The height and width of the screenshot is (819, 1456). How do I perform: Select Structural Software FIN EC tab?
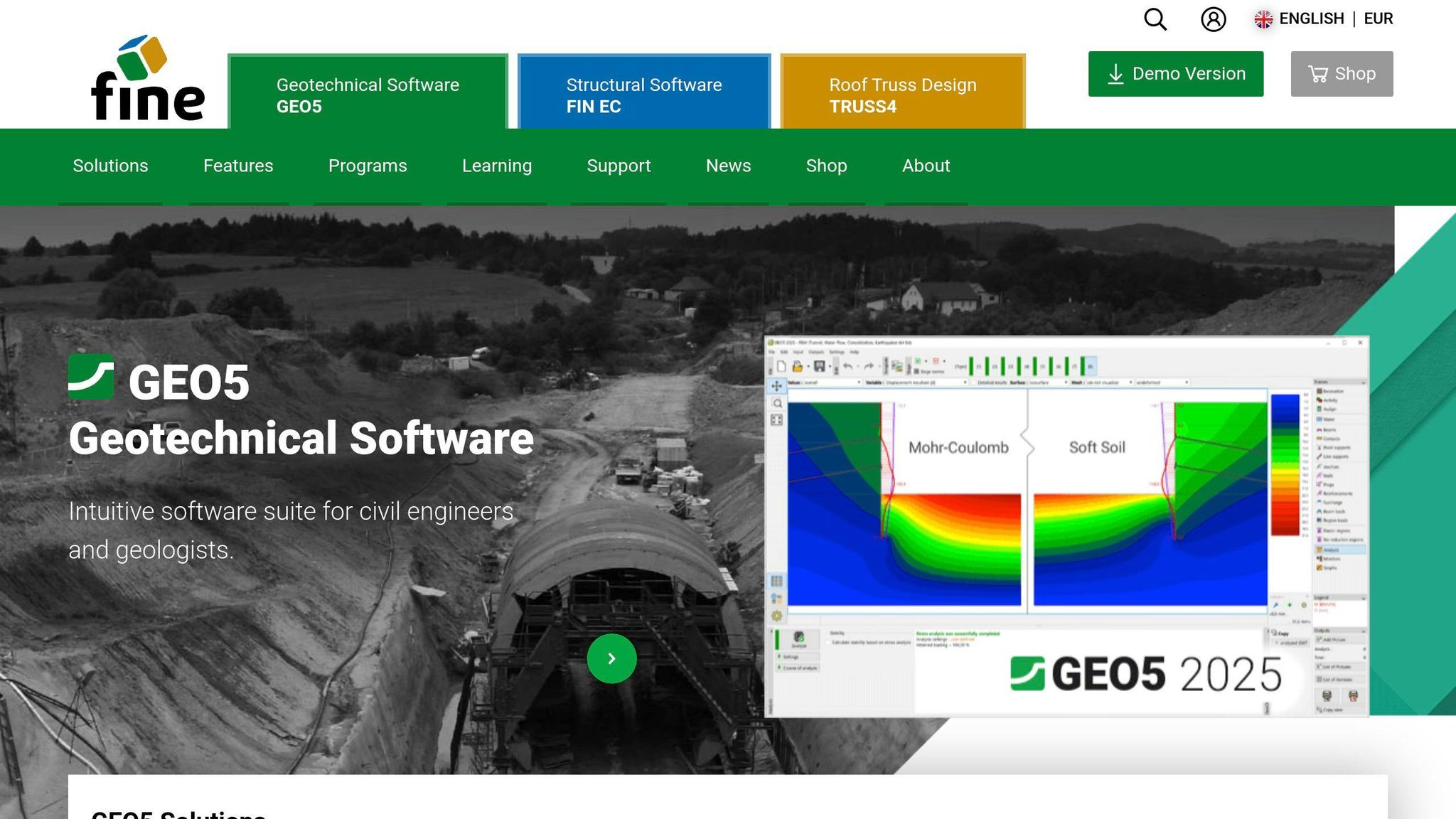coord(644,92)
